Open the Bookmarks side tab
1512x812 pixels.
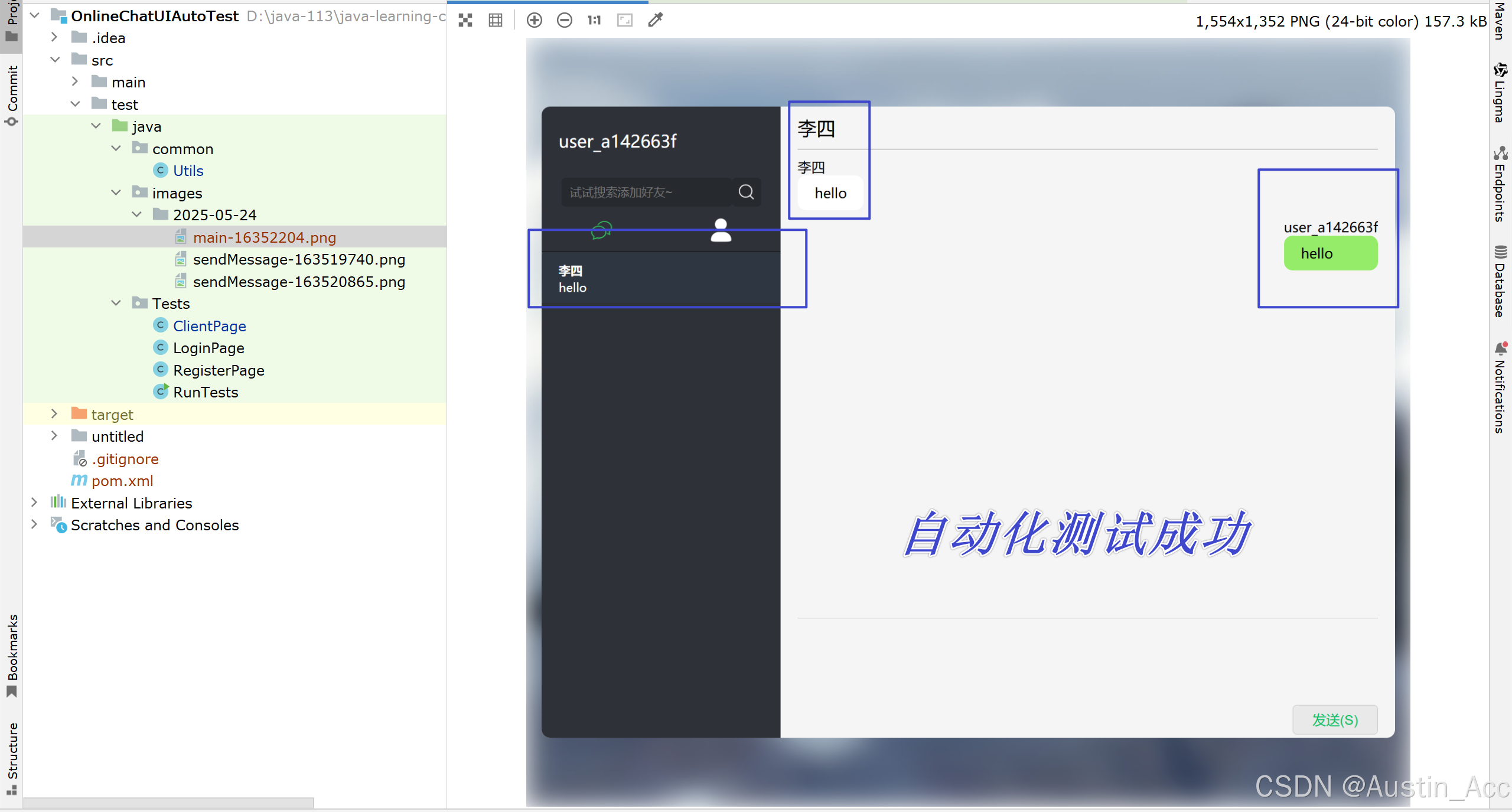tap(12, 654)
